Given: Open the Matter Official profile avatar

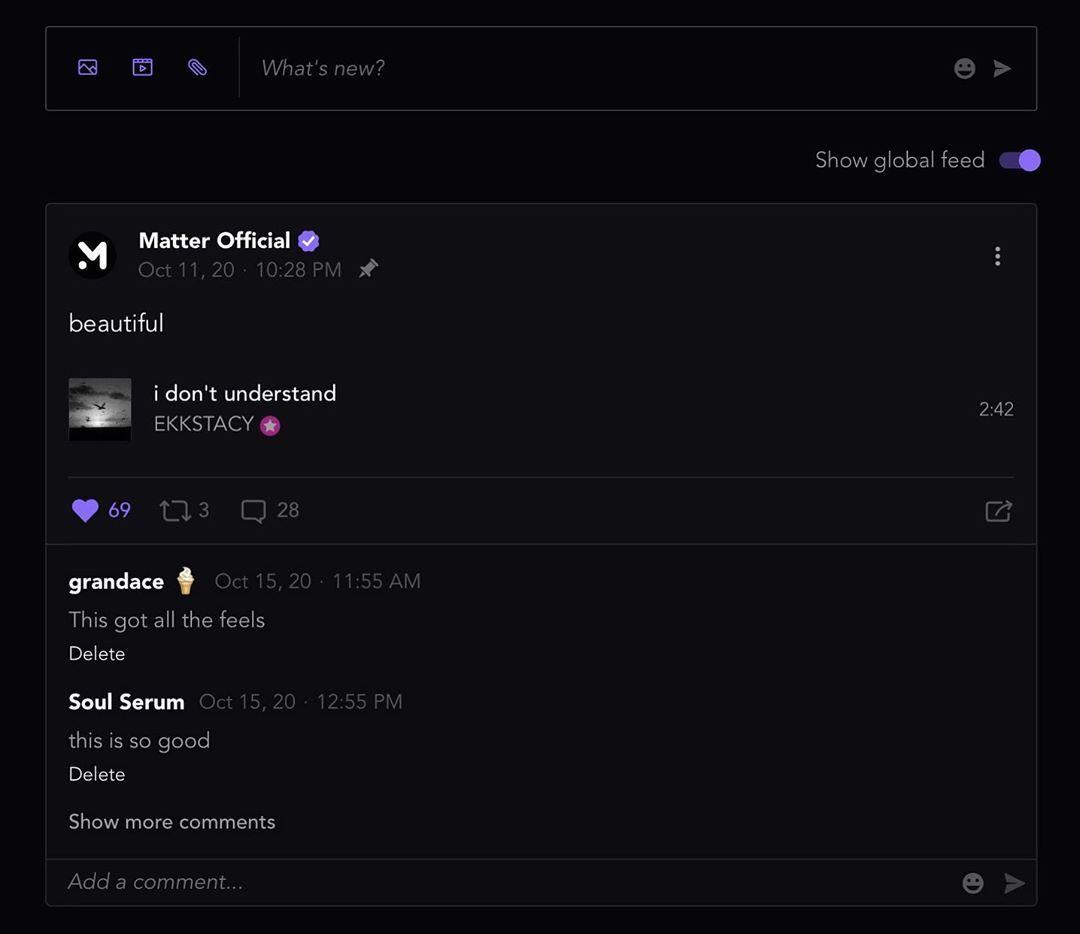Looking at the screenshot, I should [93, 255].
